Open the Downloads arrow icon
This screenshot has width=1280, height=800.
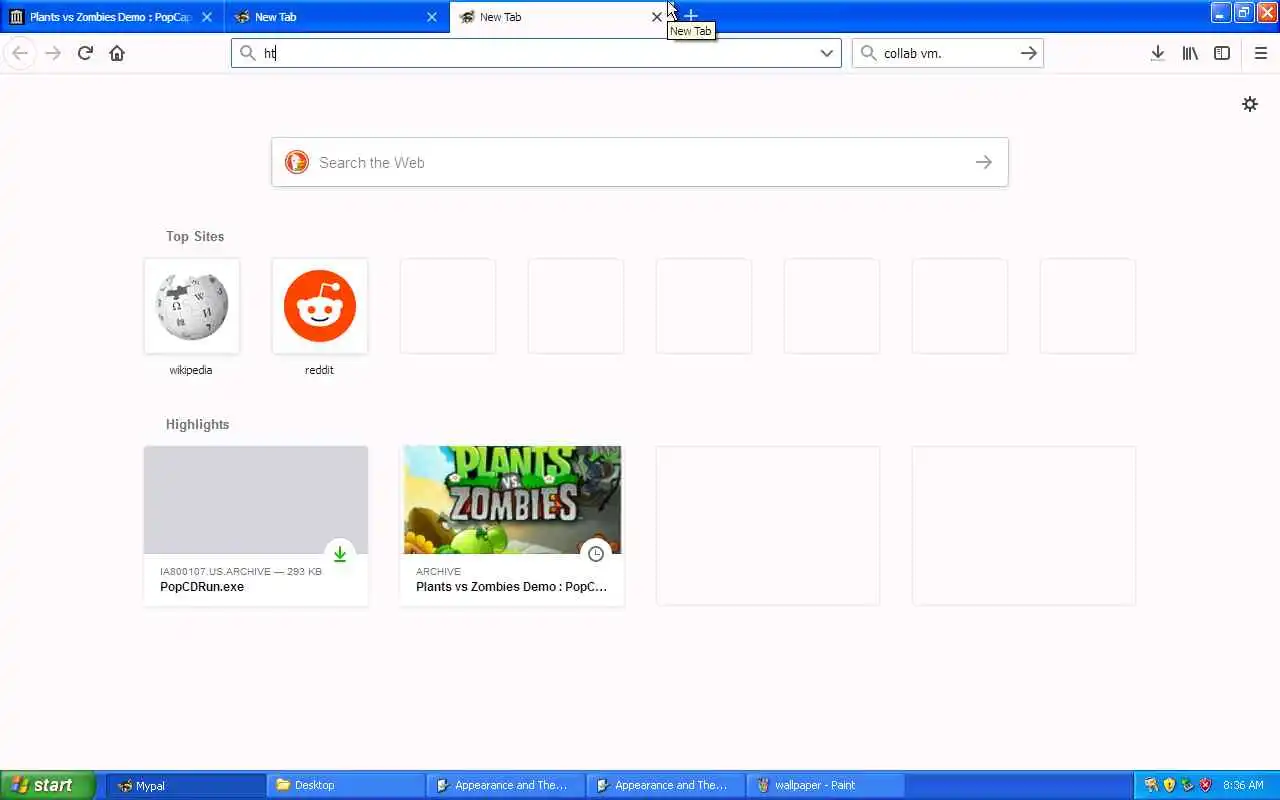1158,53
